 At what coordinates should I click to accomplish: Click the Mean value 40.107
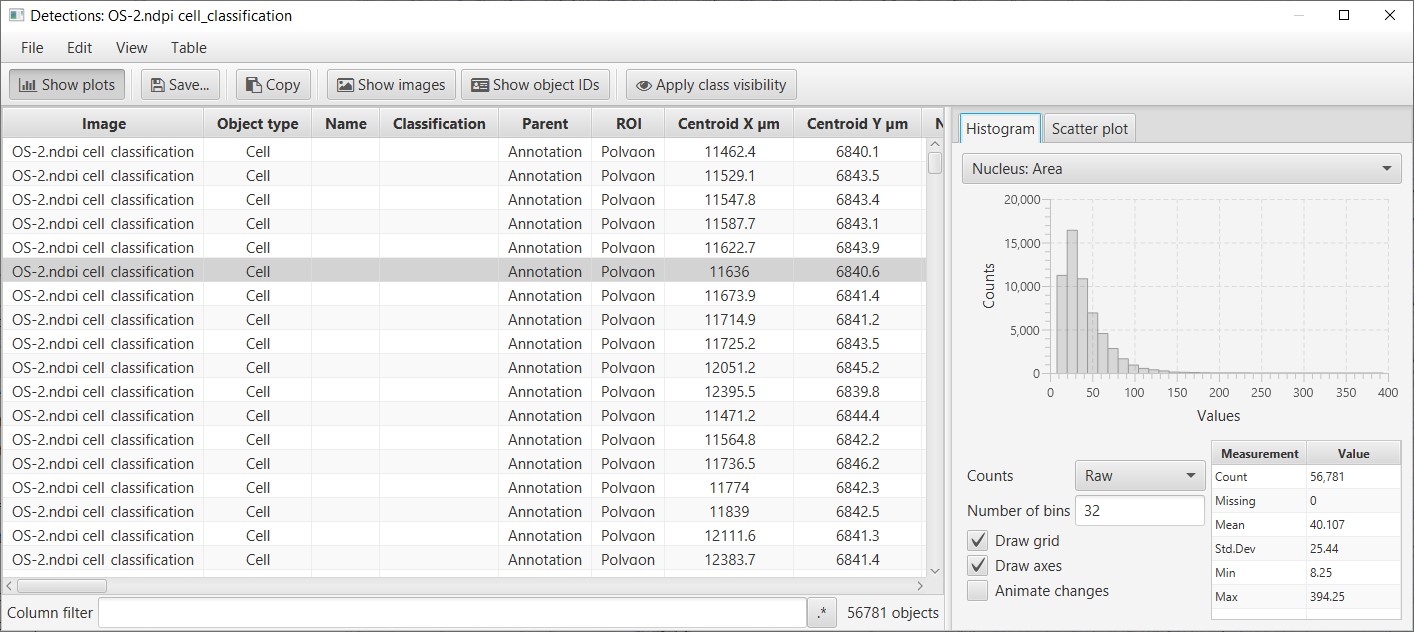tap(1326, 525)
